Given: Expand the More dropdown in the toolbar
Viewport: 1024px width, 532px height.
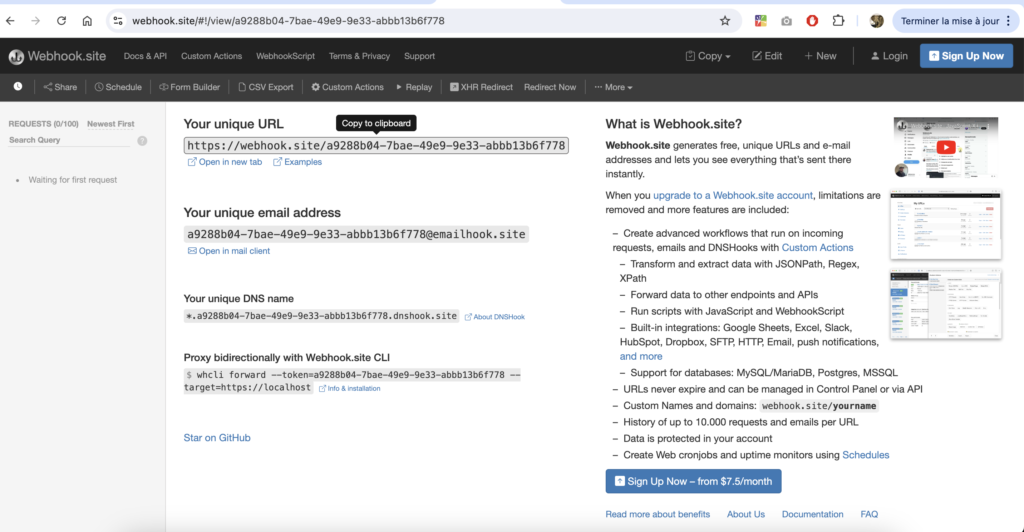Looking at the screenshot, I should pyautogui.click(x=613, y=87).
